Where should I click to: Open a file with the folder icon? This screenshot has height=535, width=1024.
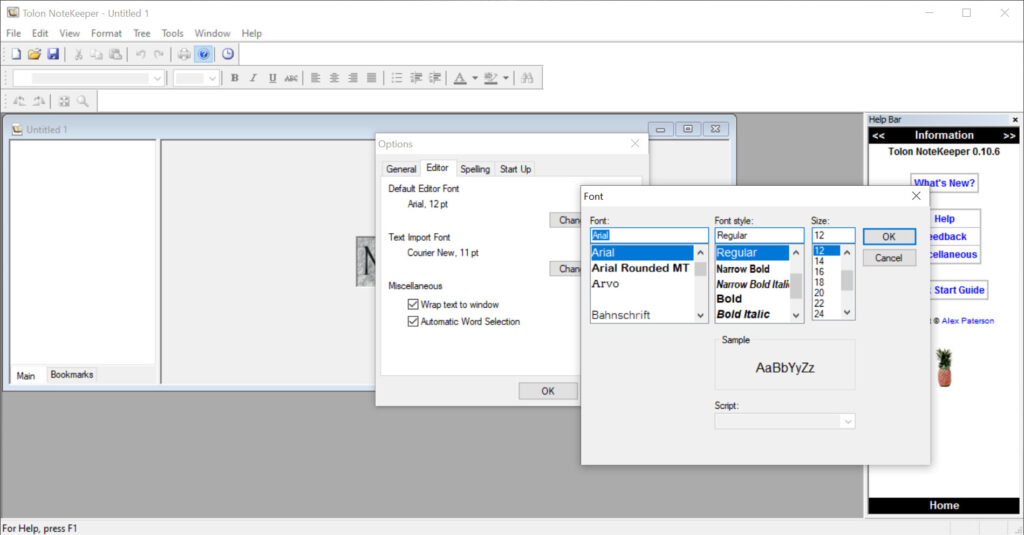(34, 54)
